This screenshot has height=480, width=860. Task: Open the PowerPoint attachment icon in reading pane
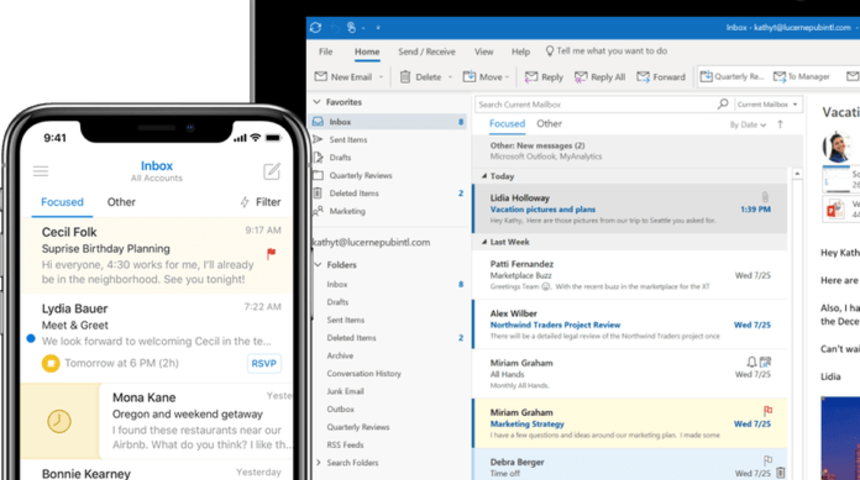pos(835,210)
